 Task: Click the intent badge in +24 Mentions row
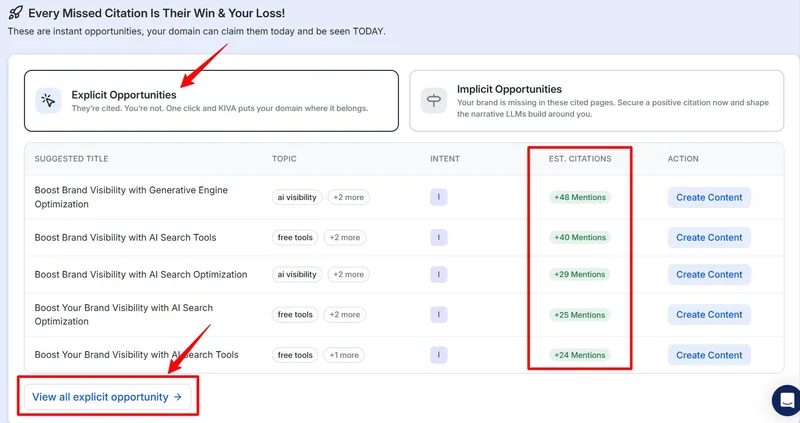(438, 355)
